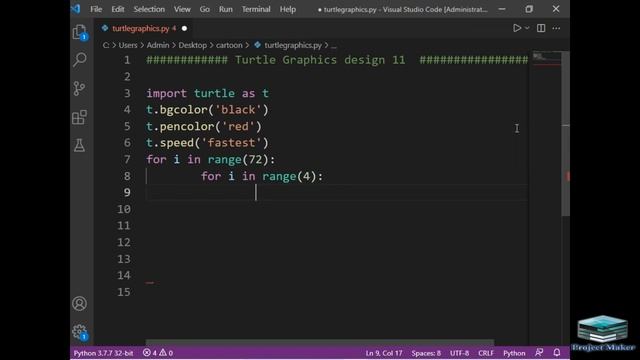Close the tab via unsaved dot indicator
Screen dimensions: 640x360
coord(184,28)
